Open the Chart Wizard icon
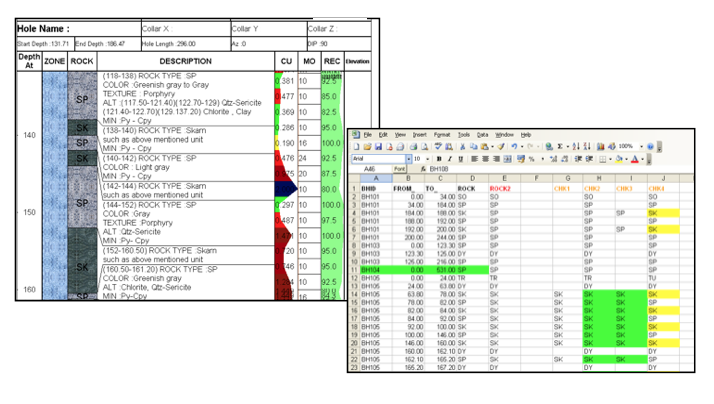The image size is (714, 404). pyautogui.click(x=599, y=147)
